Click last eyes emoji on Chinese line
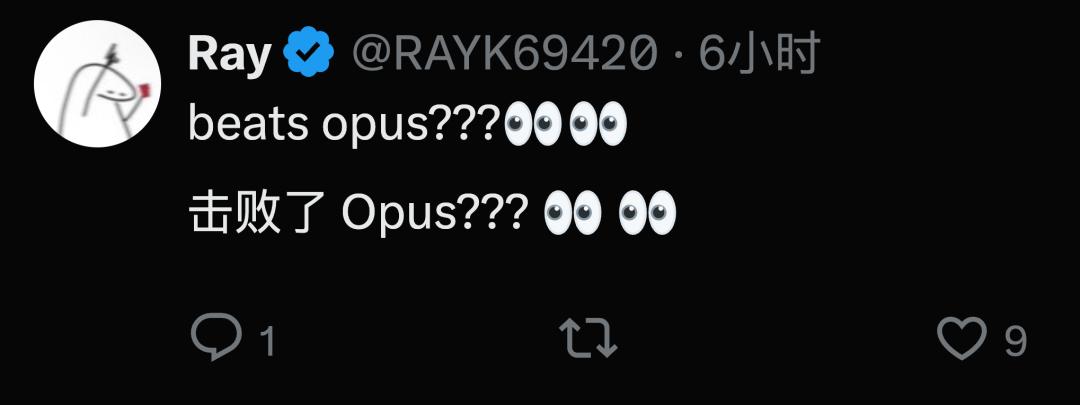The width and height of the screenshot is (1080, 405). [x=647, y=214]
